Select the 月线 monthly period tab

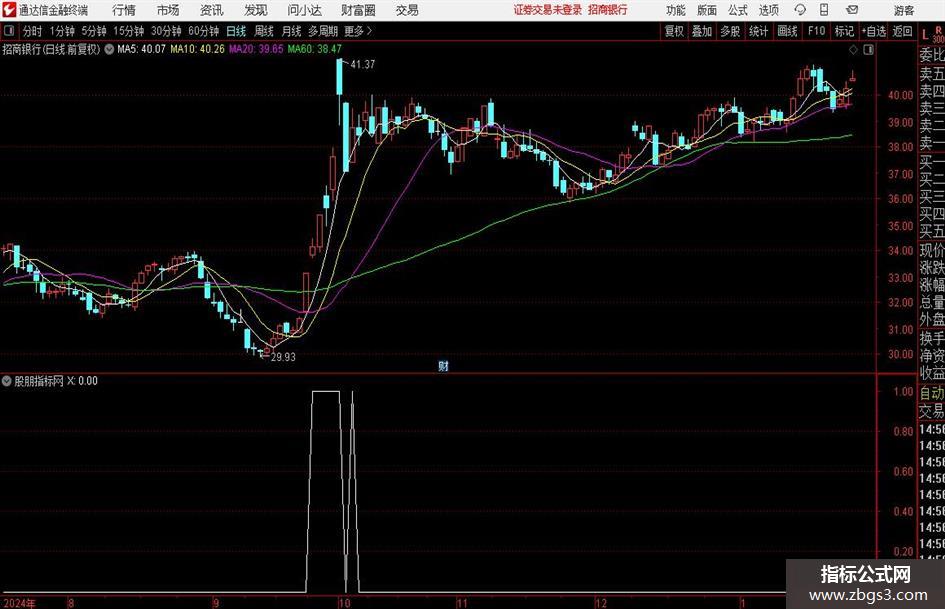click(x=291, y=31)
